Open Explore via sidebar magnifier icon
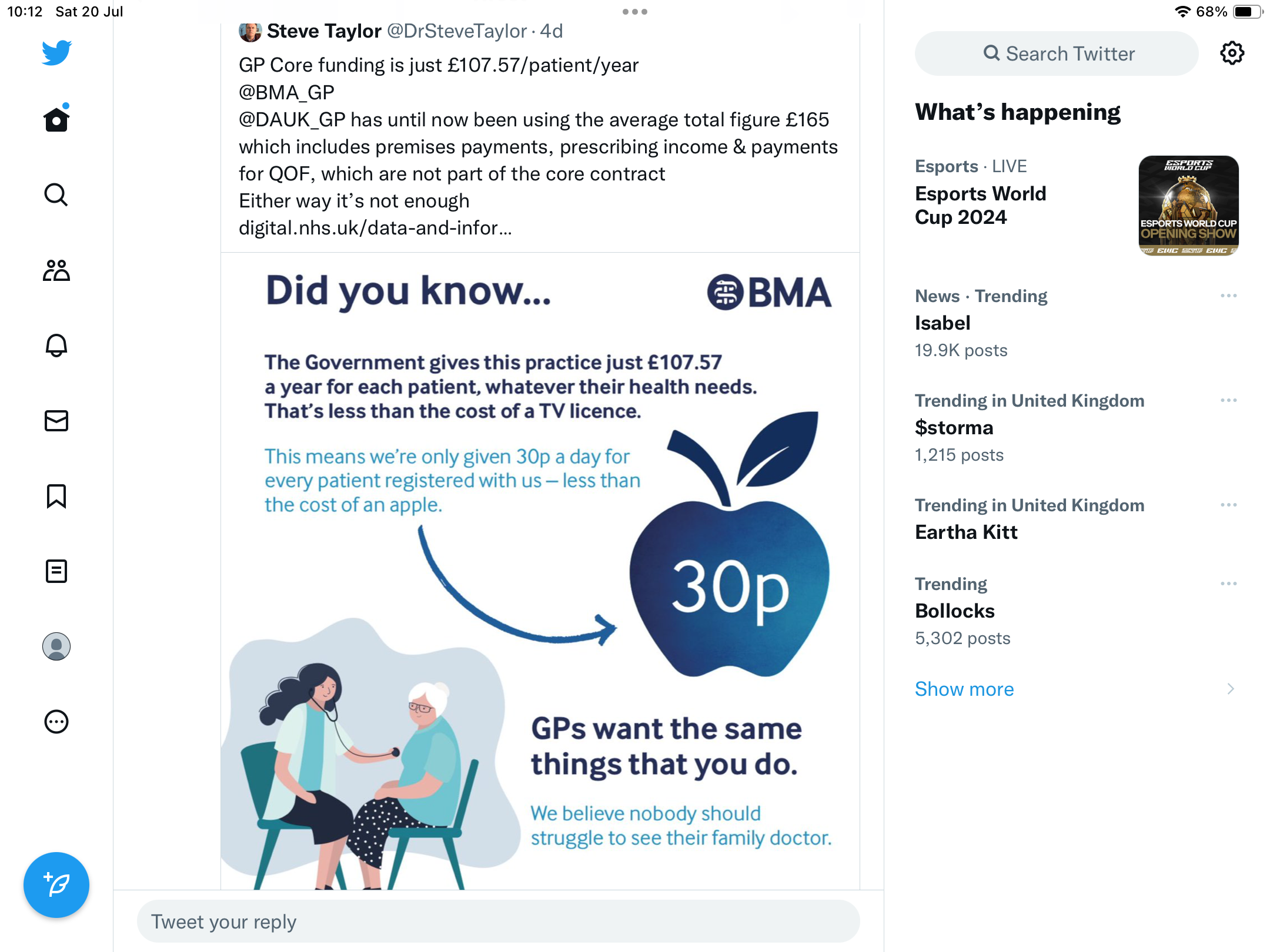This screenshot has width=1270, height=952. [x=56, y=195]
